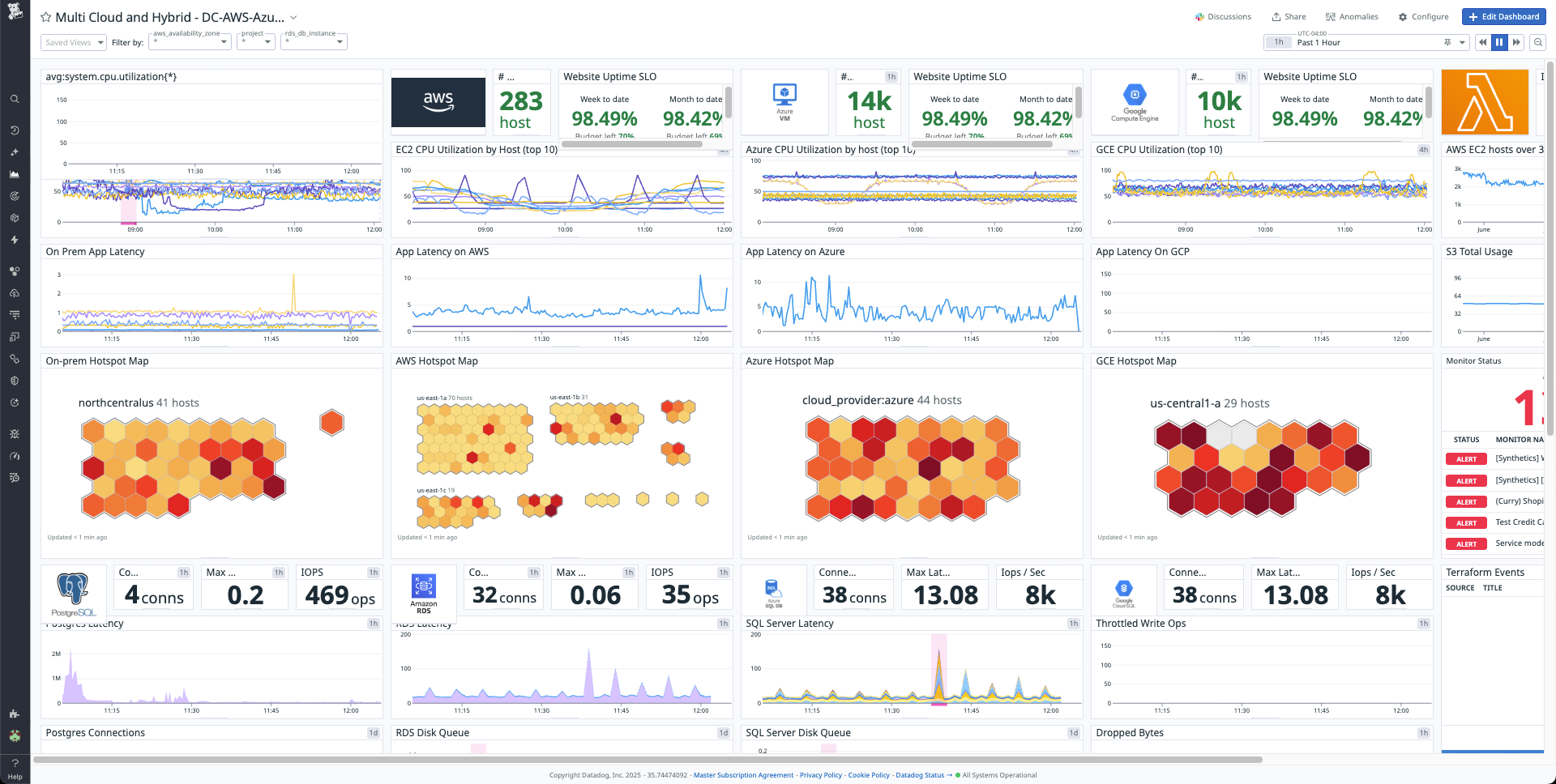Open the Share menu

pos(1288,16)
